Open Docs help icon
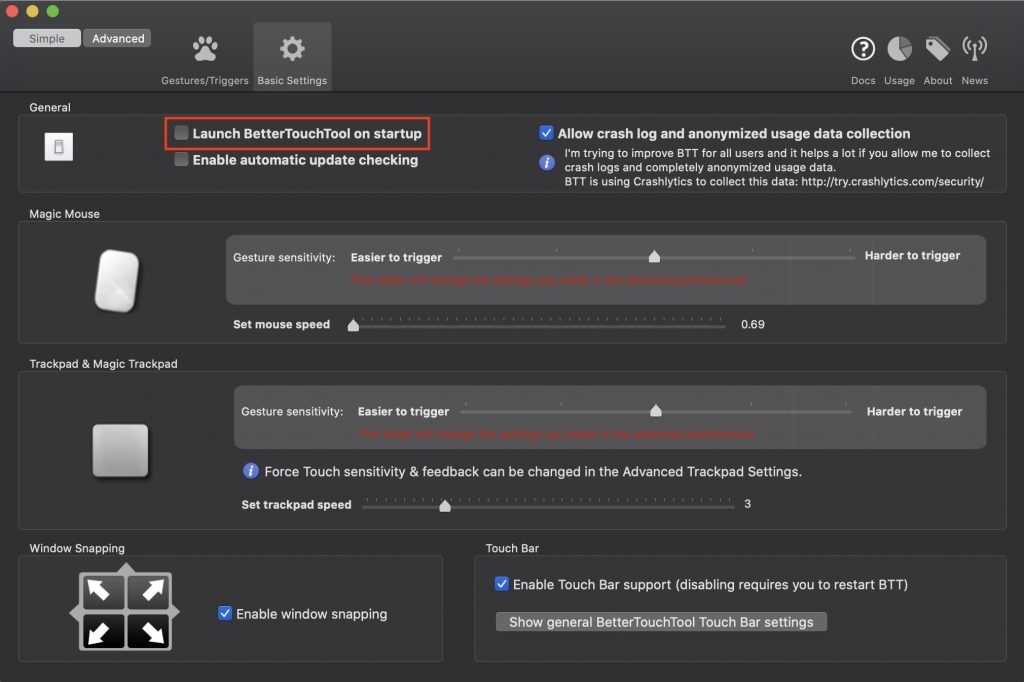1024x682 pixels. pyautogui.click(x=863, y=48)
